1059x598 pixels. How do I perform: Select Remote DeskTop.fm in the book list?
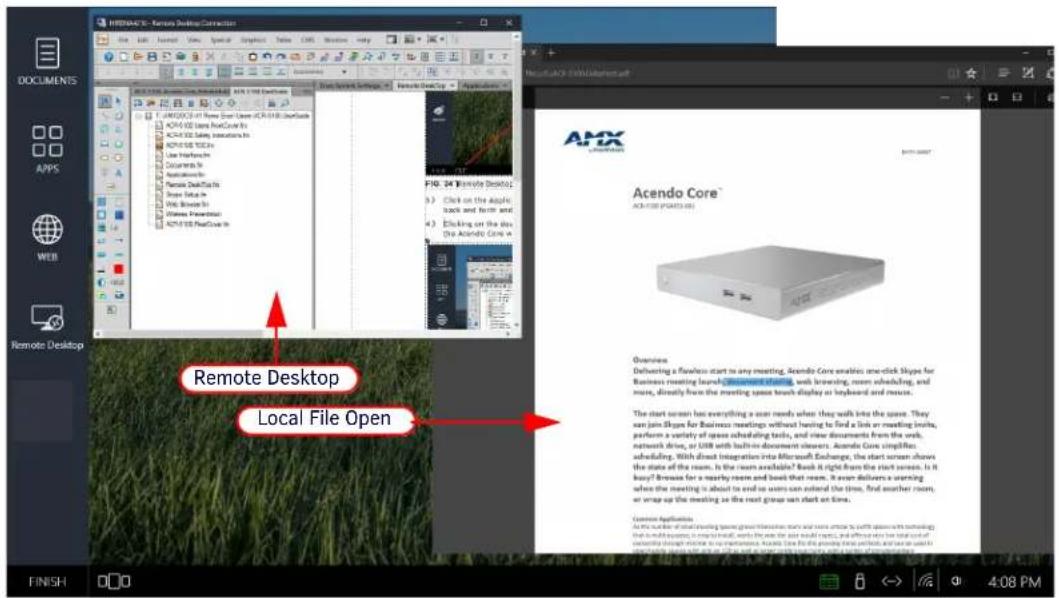192,184
